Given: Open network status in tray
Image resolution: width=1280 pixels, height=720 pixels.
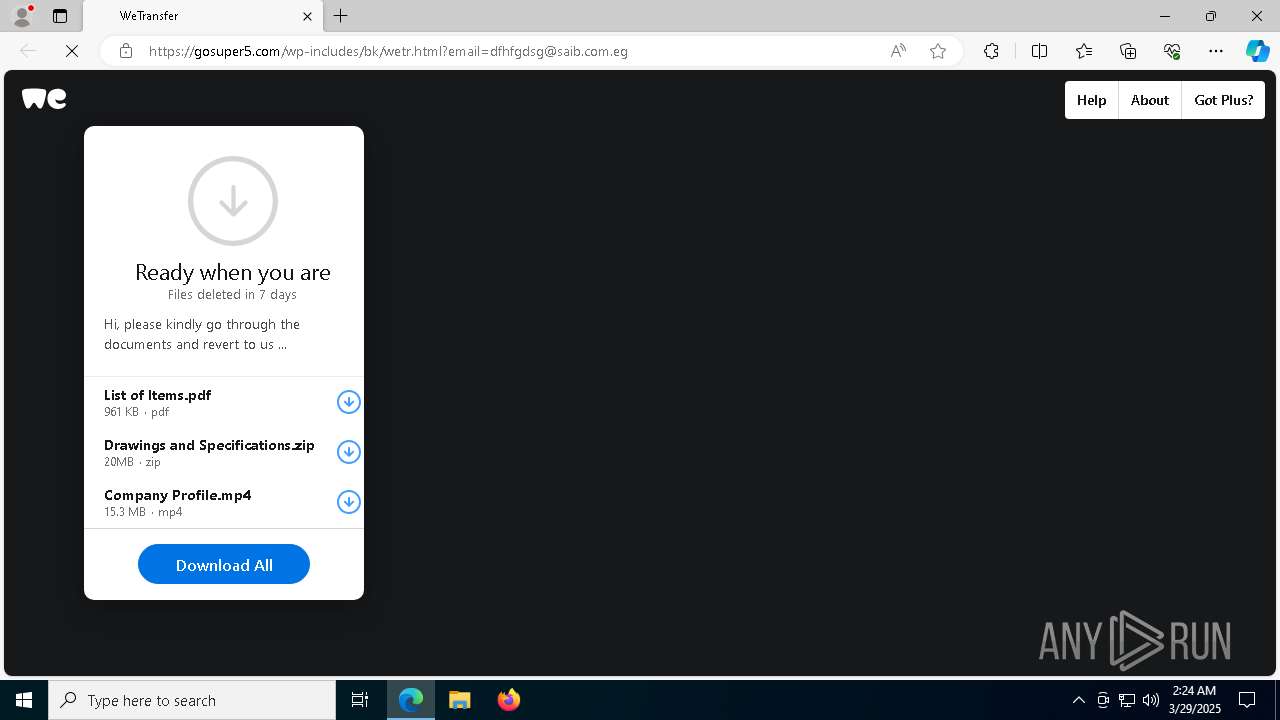Looking at the screenshot, I should click(1126, 700).
